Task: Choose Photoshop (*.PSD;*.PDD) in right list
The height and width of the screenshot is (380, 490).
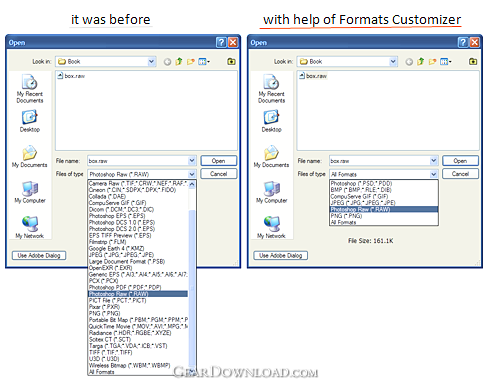Action: coord(384,183)
